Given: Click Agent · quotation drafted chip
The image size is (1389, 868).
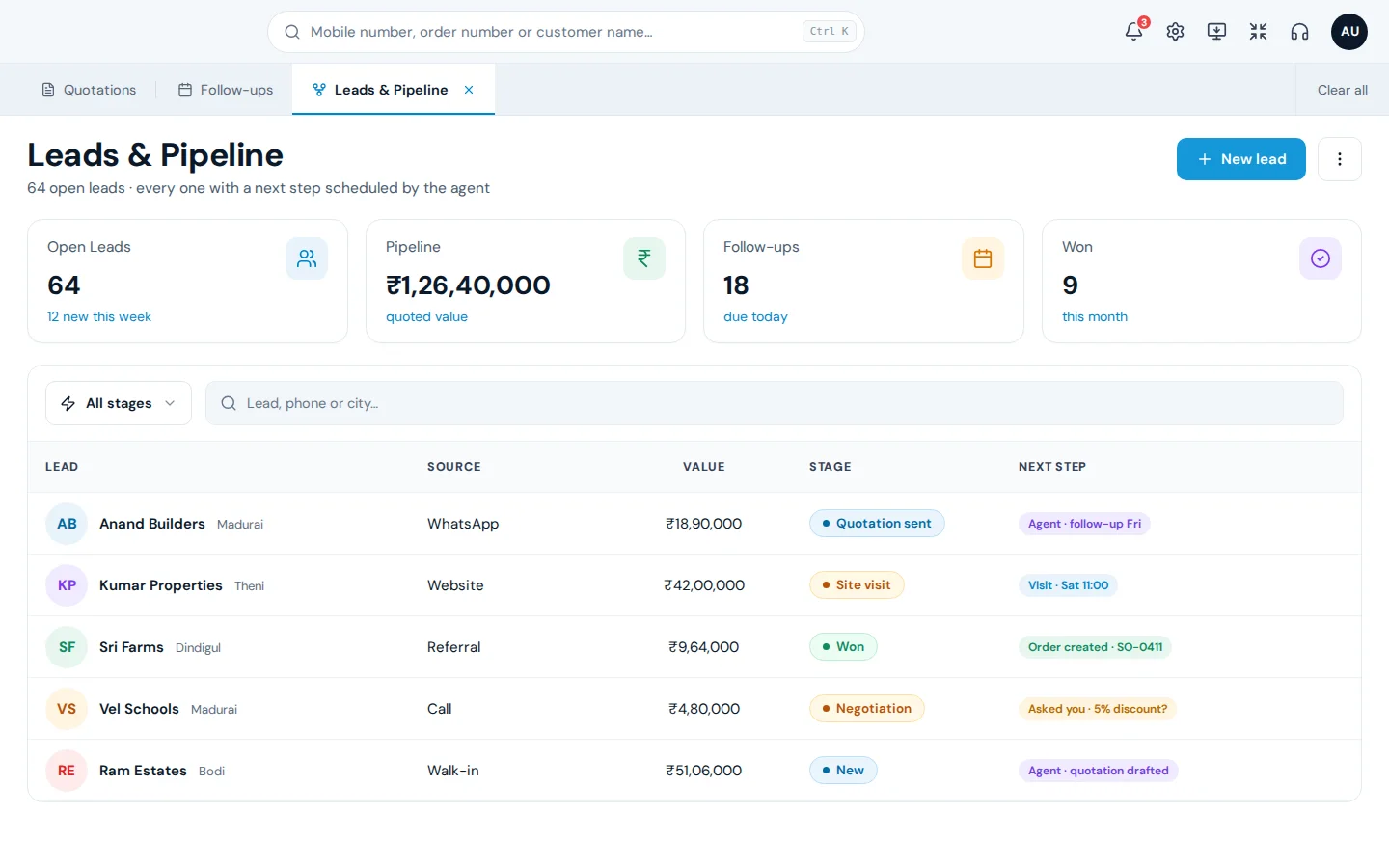Looking at the screenshot, I should [x=1099, y=771].
